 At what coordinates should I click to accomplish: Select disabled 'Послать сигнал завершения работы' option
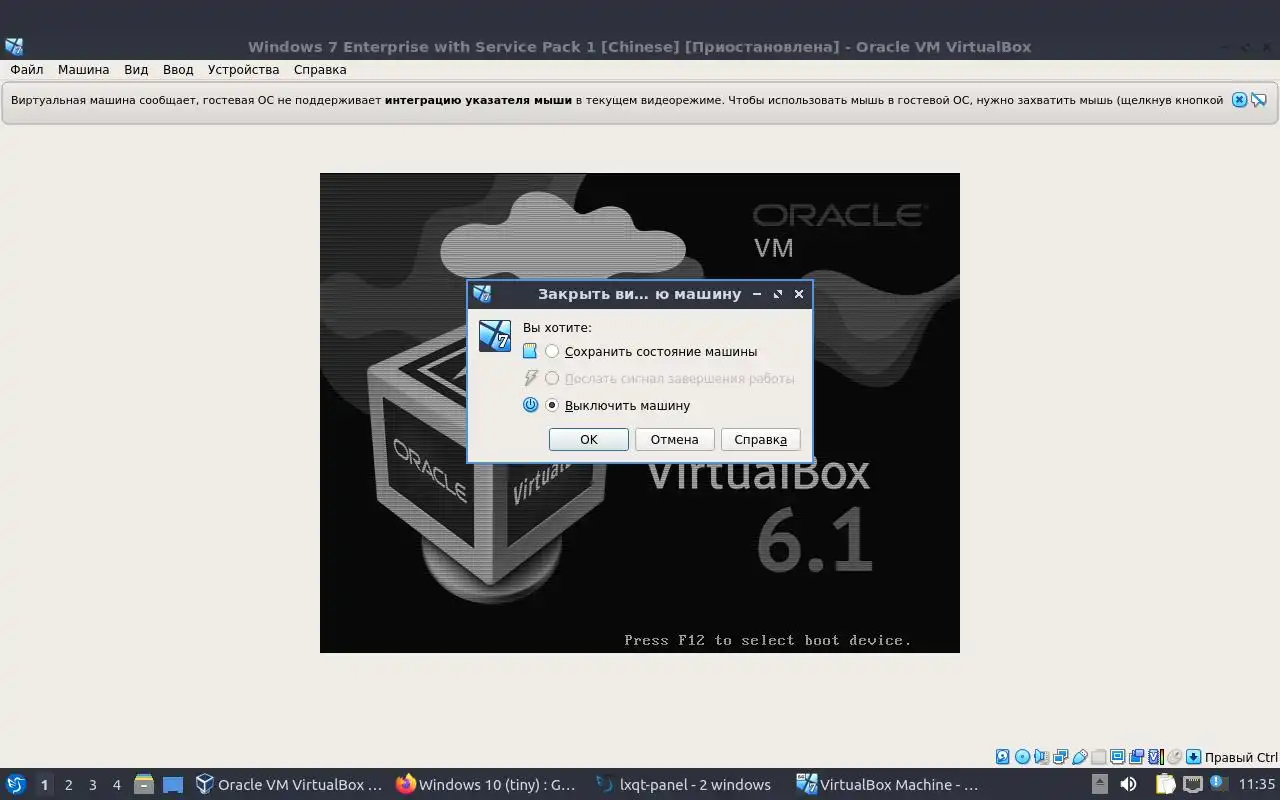pyautogui.click(x=670, y=378)
